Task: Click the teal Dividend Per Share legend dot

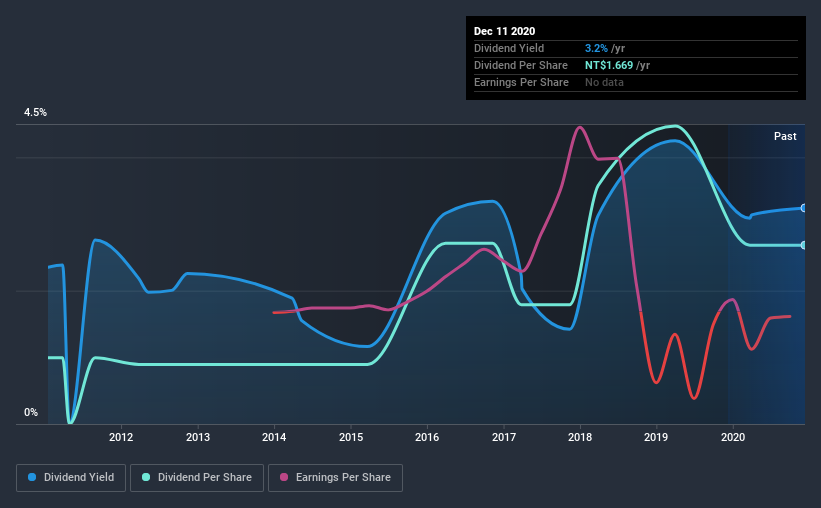Action: [x=146, y=477]
